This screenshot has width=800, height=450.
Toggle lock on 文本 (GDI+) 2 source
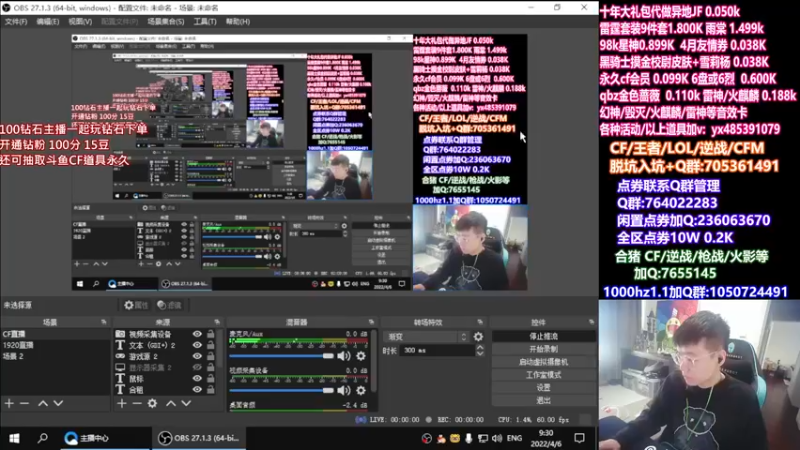tap(210, 345)
